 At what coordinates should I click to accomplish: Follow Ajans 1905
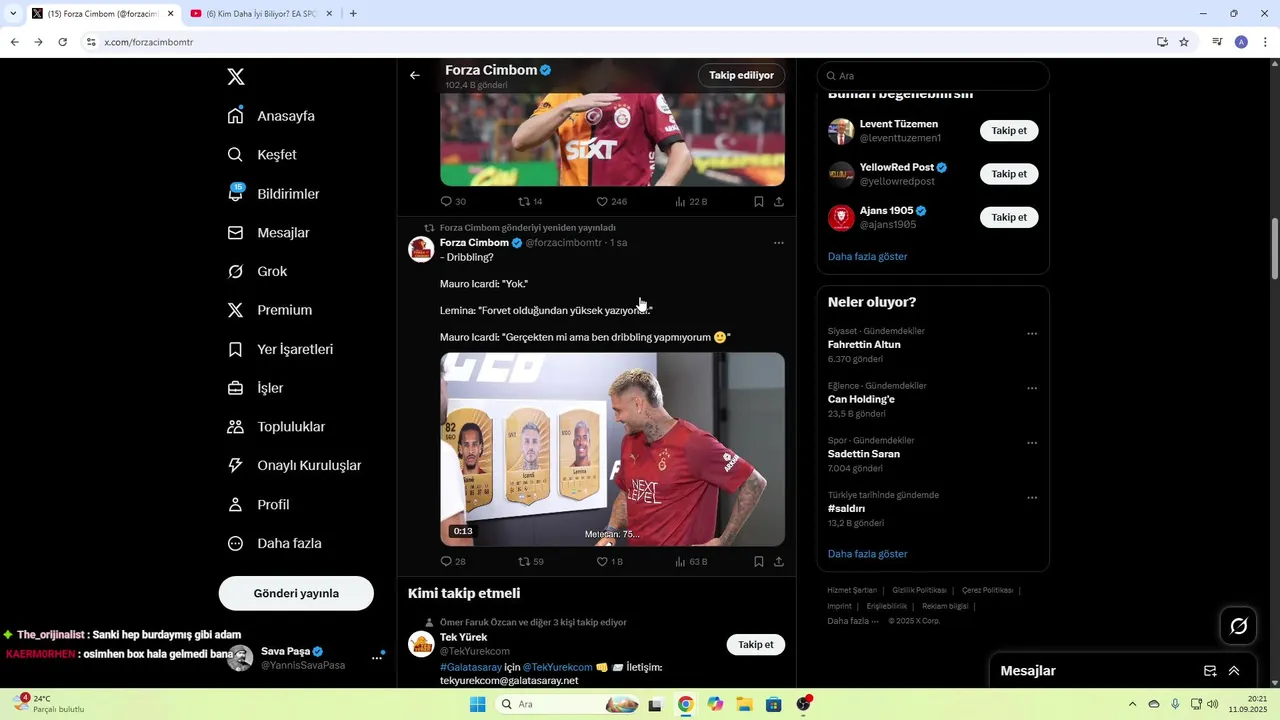[x=1009, y=217]
